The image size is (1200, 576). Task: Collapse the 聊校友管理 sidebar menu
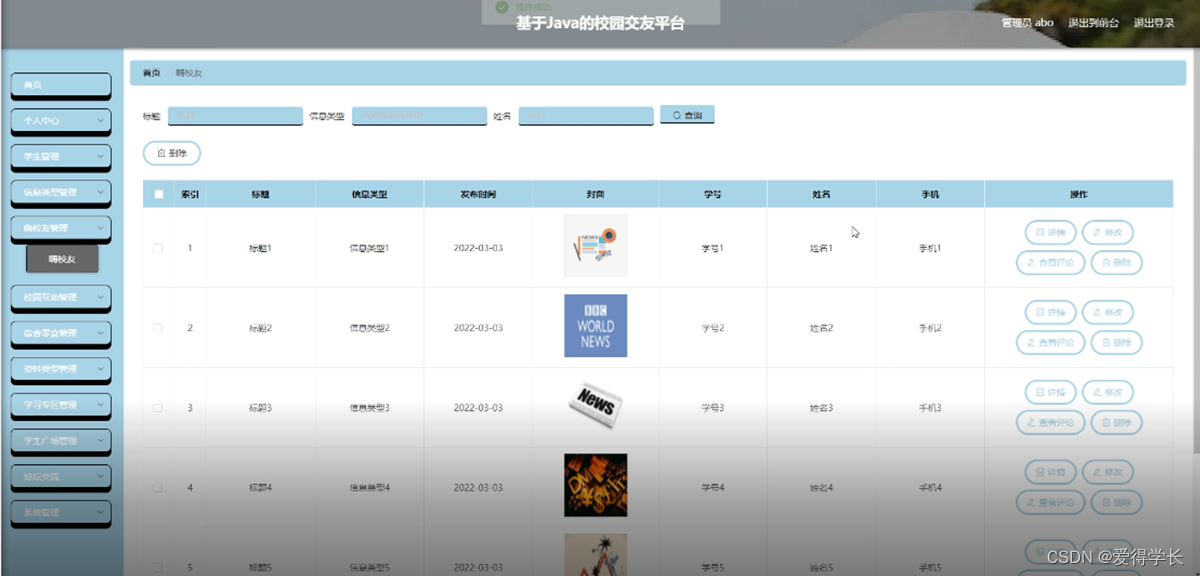click(x=60, y=227)
